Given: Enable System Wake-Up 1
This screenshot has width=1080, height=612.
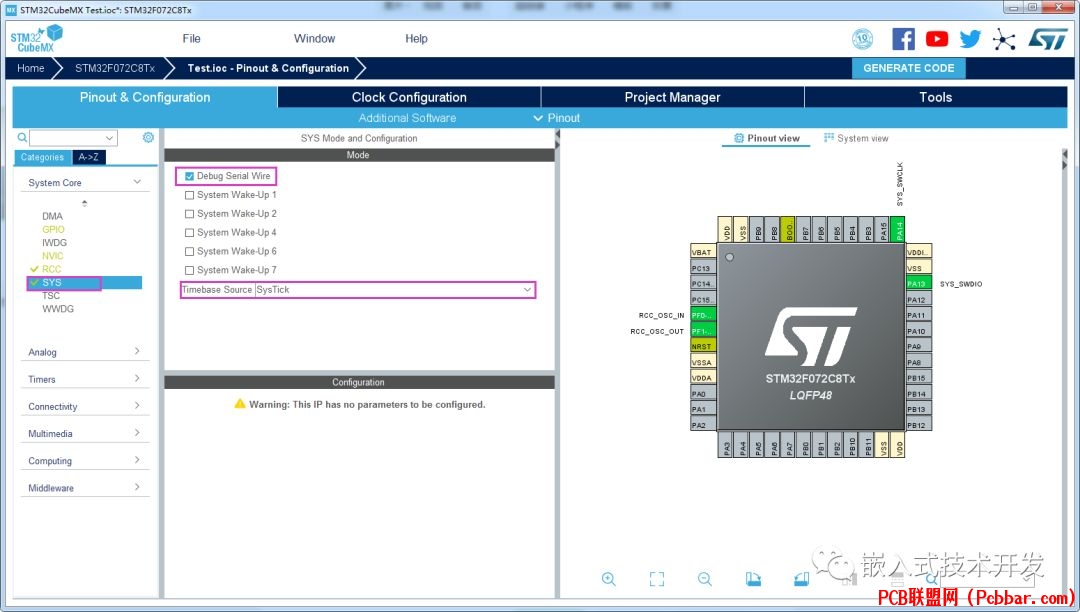Looking at the screenshot, I should (189, 195).
